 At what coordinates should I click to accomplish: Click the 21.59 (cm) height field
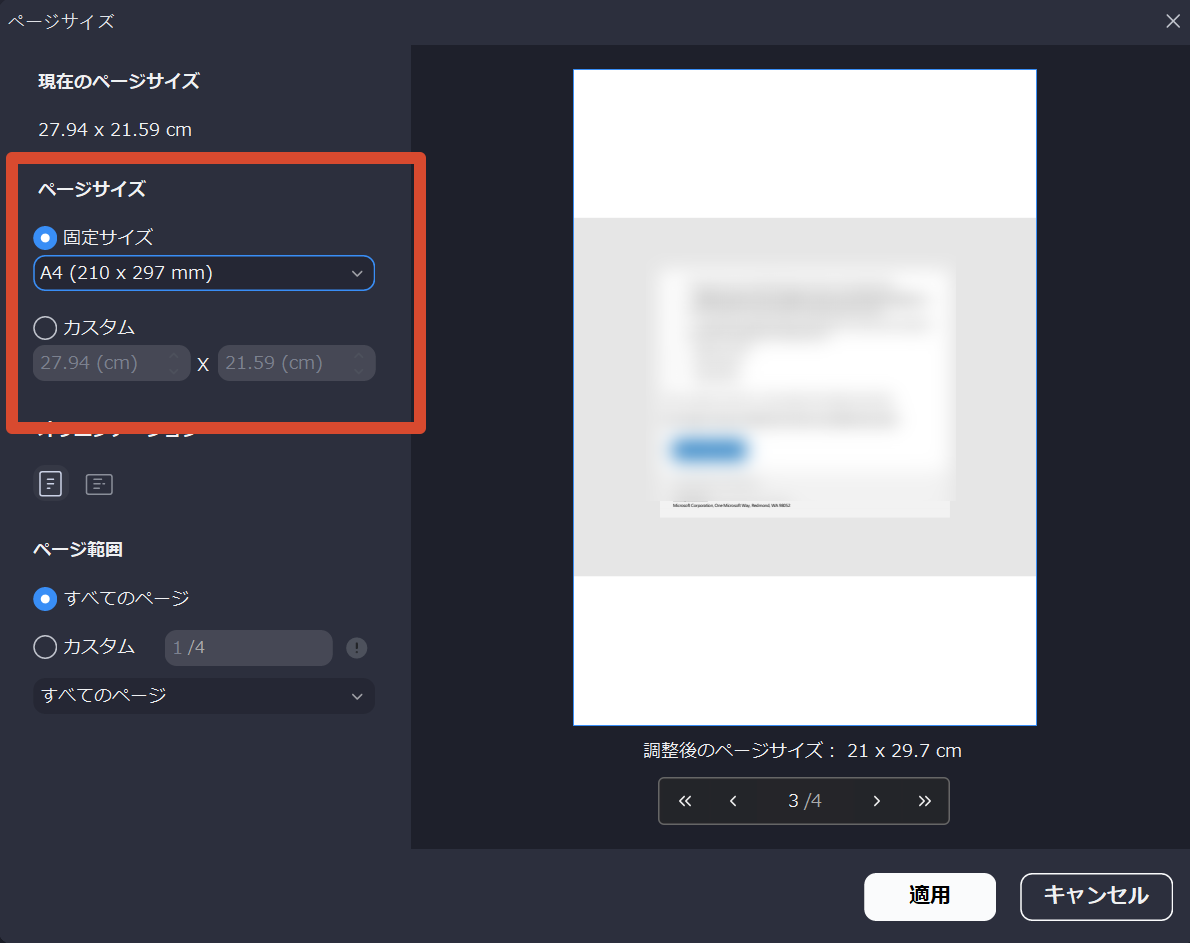(x=297, y=363)
